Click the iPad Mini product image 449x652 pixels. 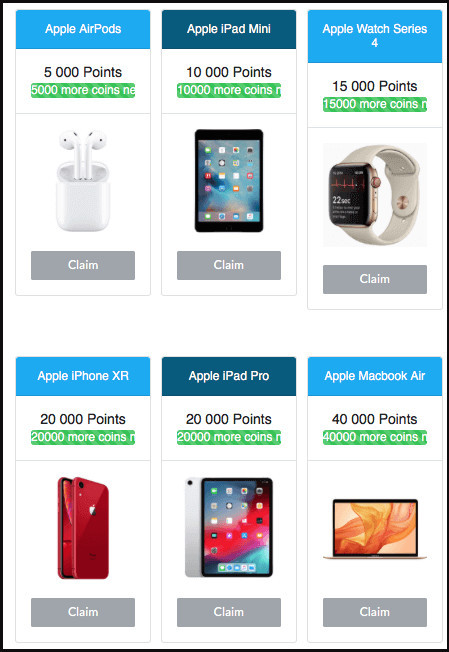(229, 180)
